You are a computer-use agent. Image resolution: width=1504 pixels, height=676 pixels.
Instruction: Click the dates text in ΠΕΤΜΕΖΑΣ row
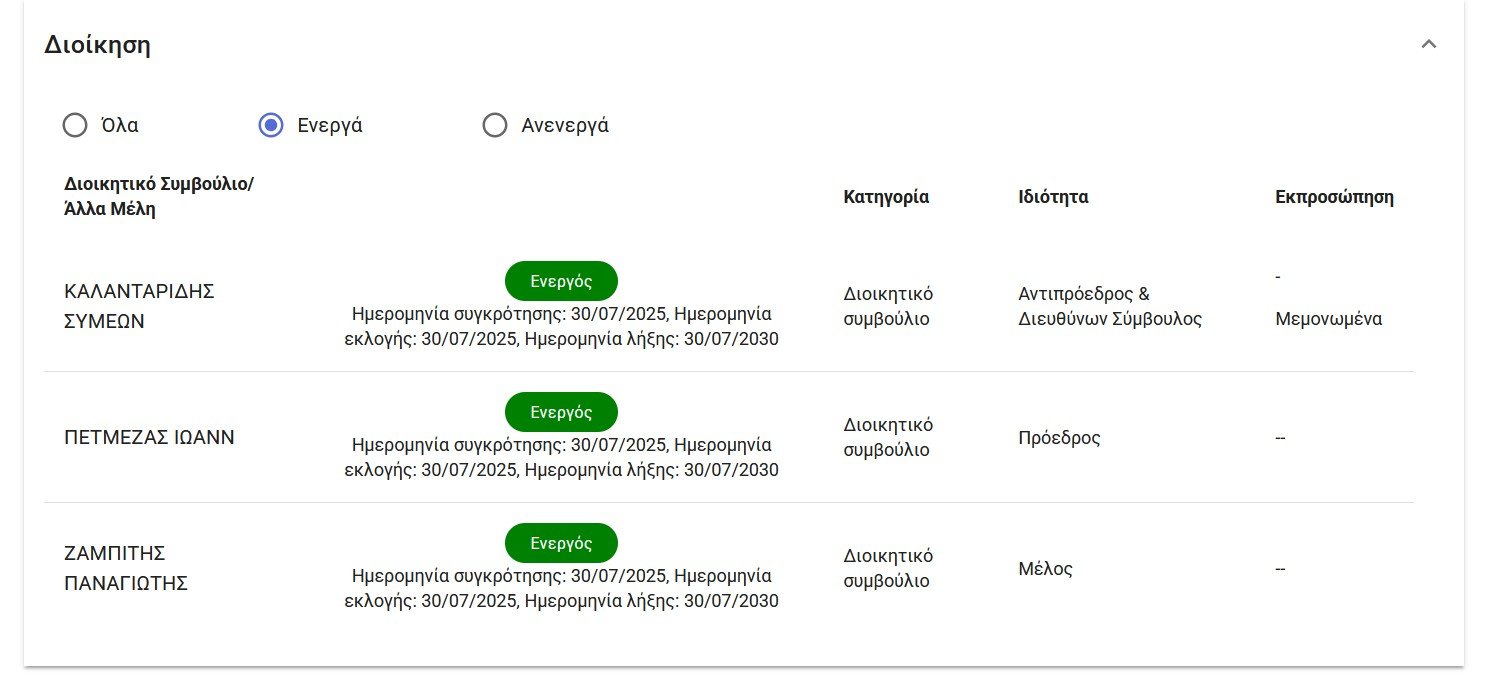click(561, 457)
